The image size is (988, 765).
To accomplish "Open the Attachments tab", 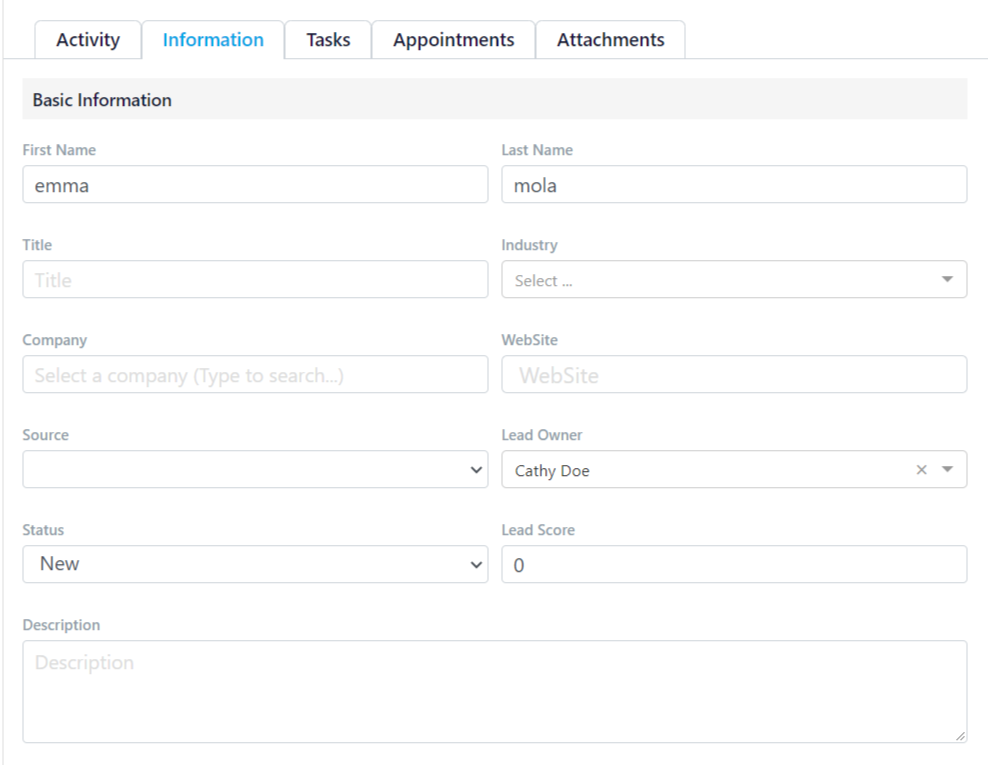I will [x=611, y=40].
